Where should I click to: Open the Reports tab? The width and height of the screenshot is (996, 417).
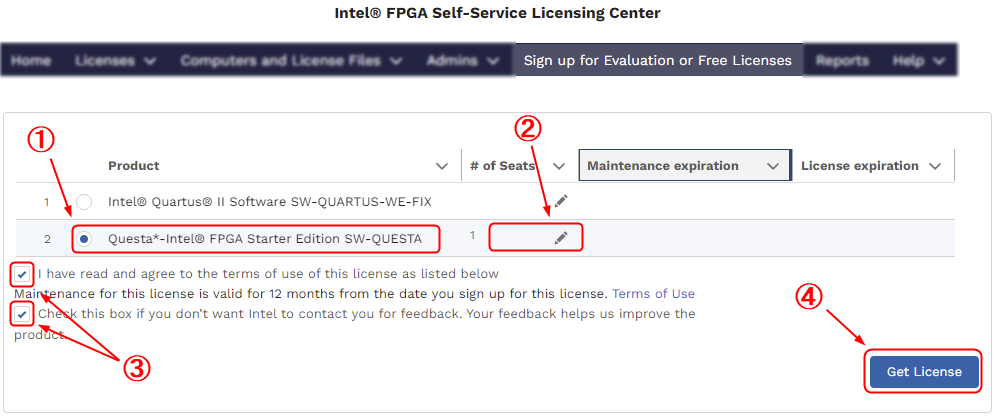[x=841, y=60]
